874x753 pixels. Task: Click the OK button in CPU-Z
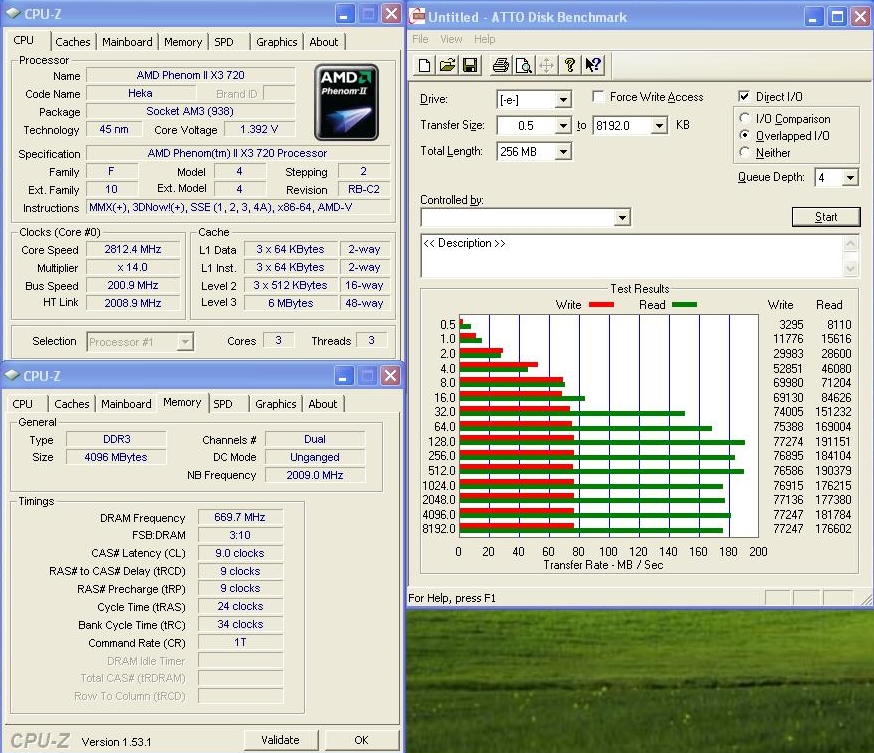pyautogui.click(x=361, y=740)
